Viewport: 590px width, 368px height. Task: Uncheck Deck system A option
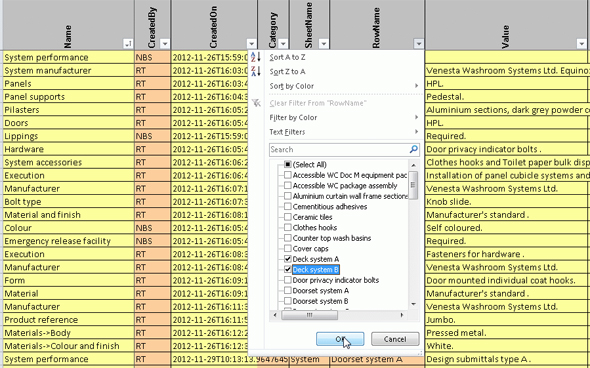click(288, 259)
